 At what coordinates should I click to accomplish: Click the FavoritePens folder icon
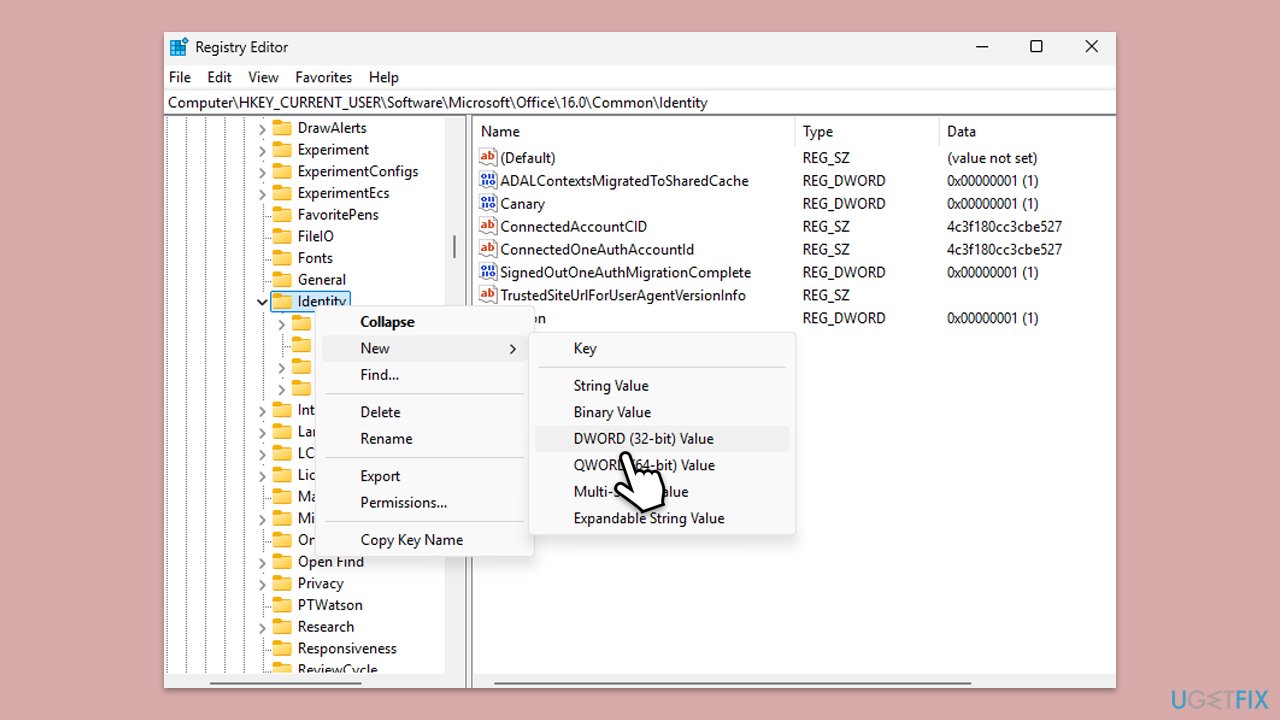click(282, 215)
